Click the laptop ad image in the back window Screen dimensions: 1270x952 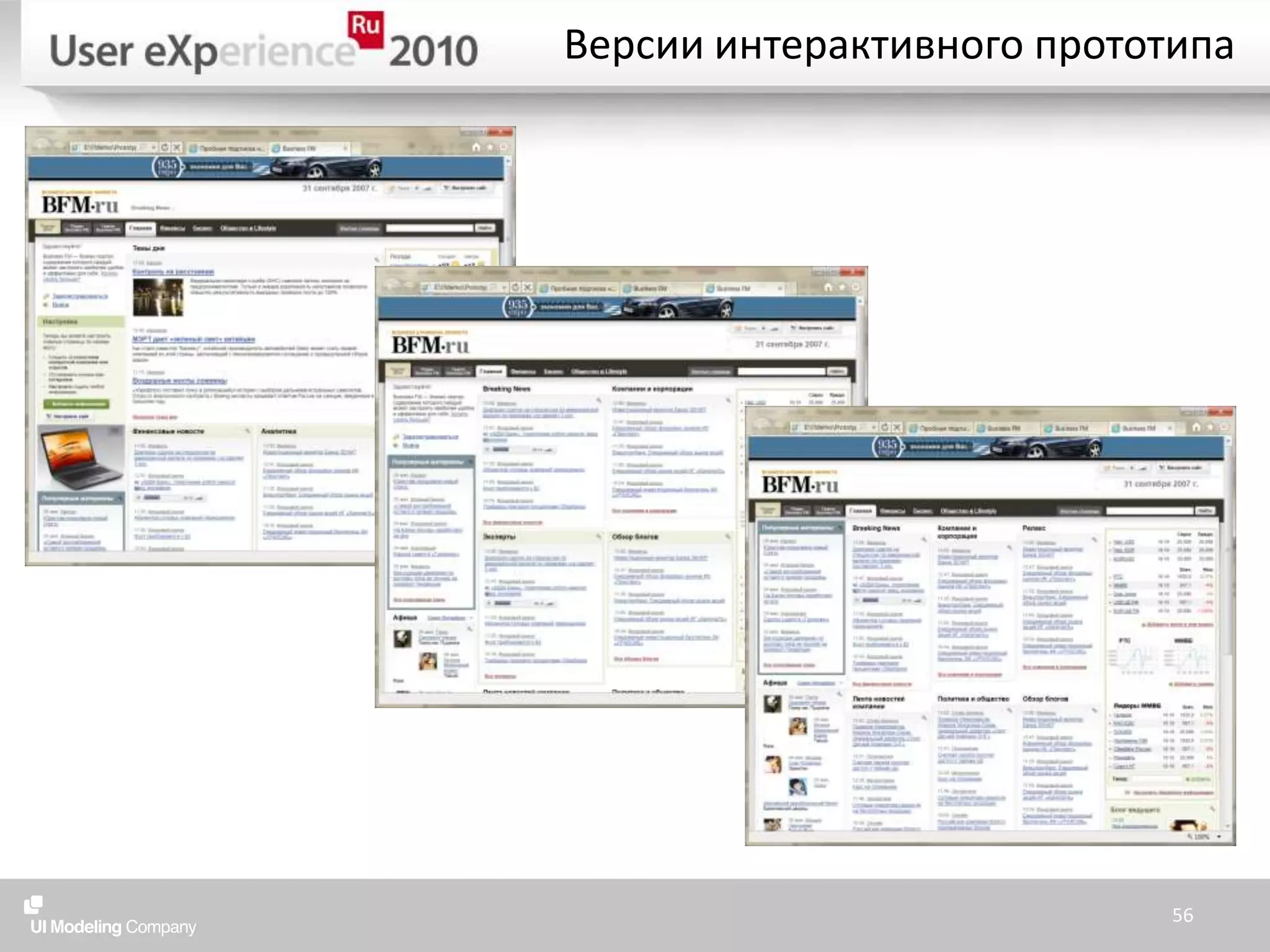tap(81, 459)
